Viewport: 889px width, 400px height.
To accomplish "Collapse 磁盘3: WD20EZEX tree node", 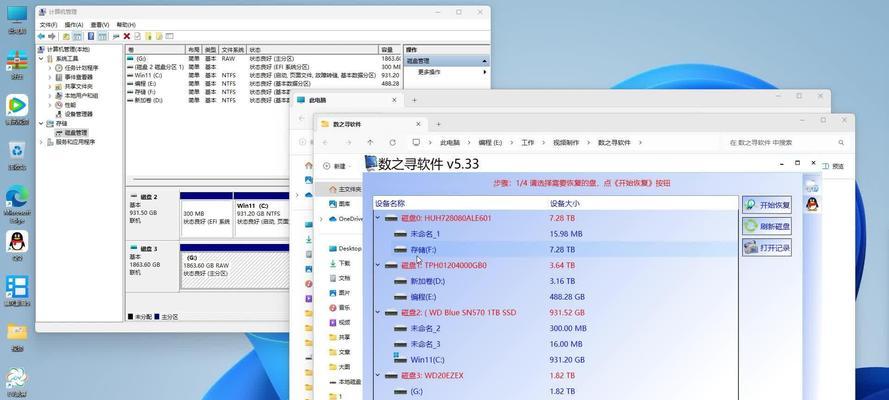I will pos(378,375).
